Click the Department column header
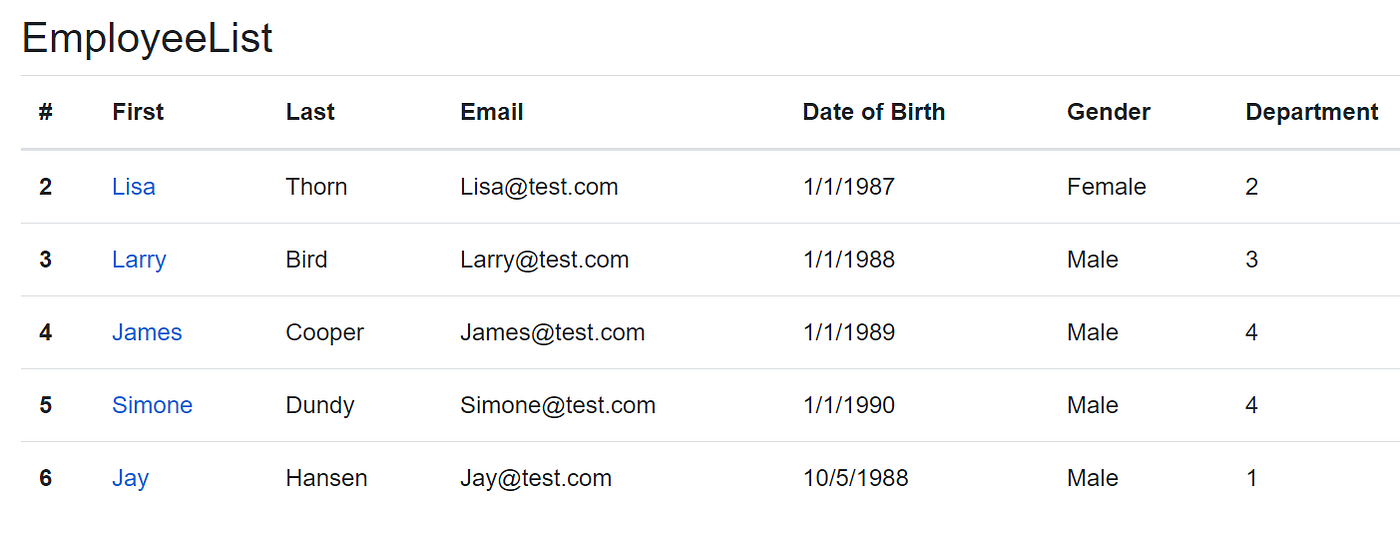The height and width of the screenshot is (557, 1400). point(1312,112)
